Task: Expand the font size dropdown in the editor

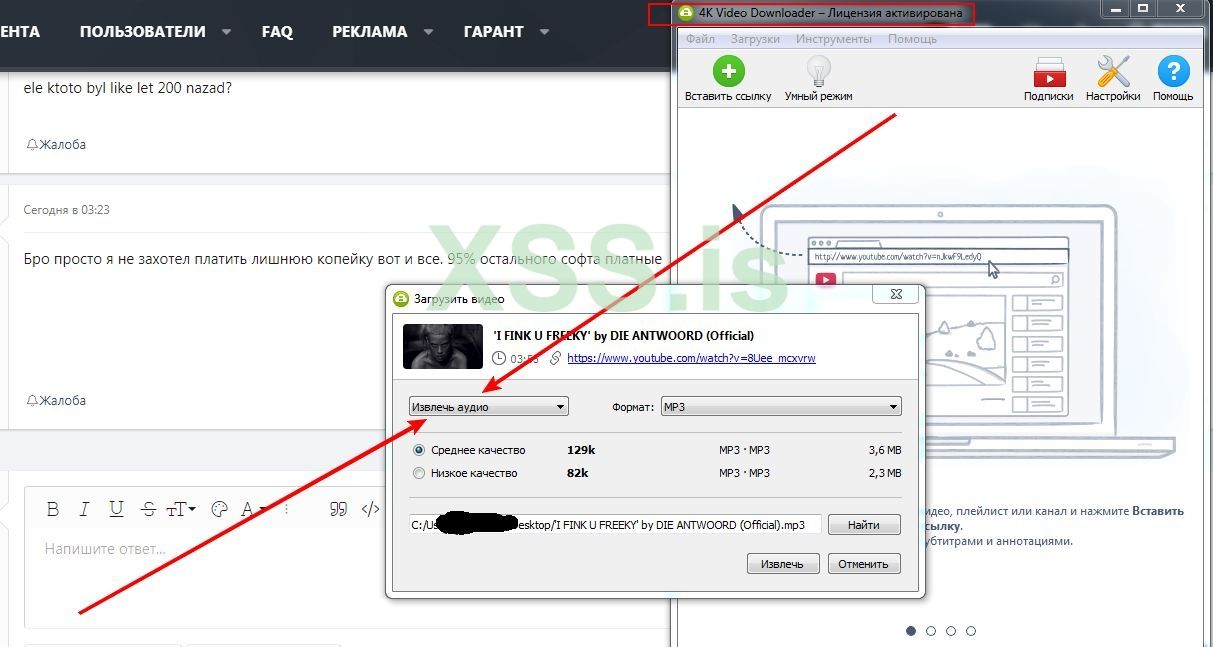Action: click(181, 509)
